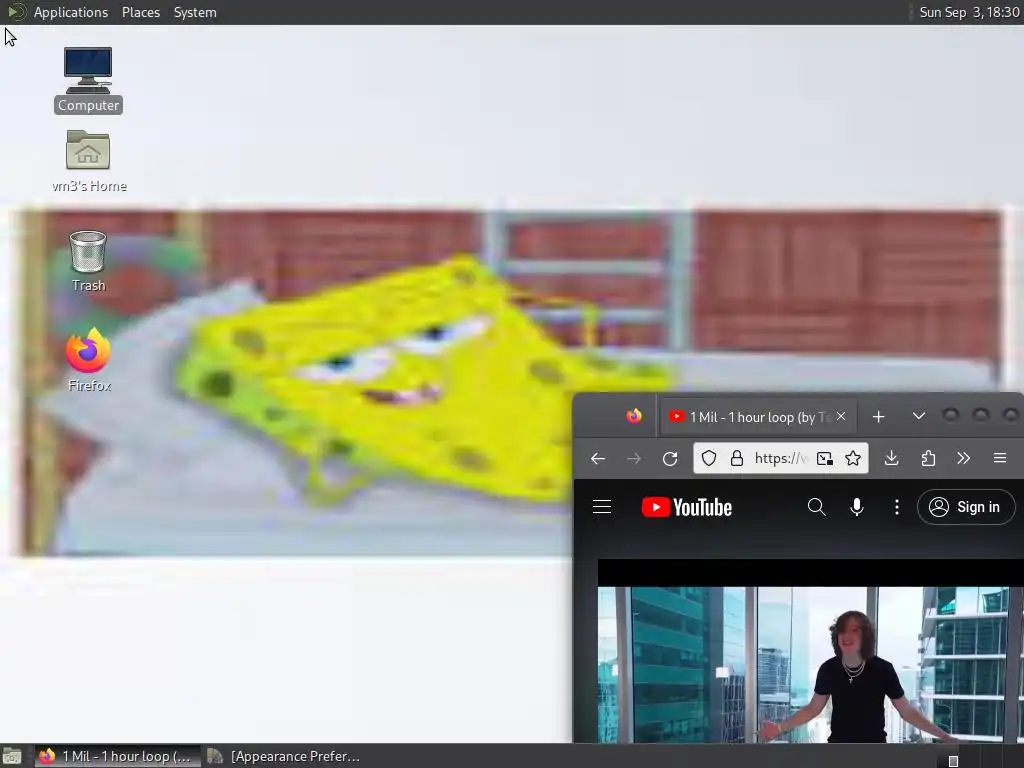Open the Places menu
Screen dimensions: 1024x768
[x=140, y=12]
